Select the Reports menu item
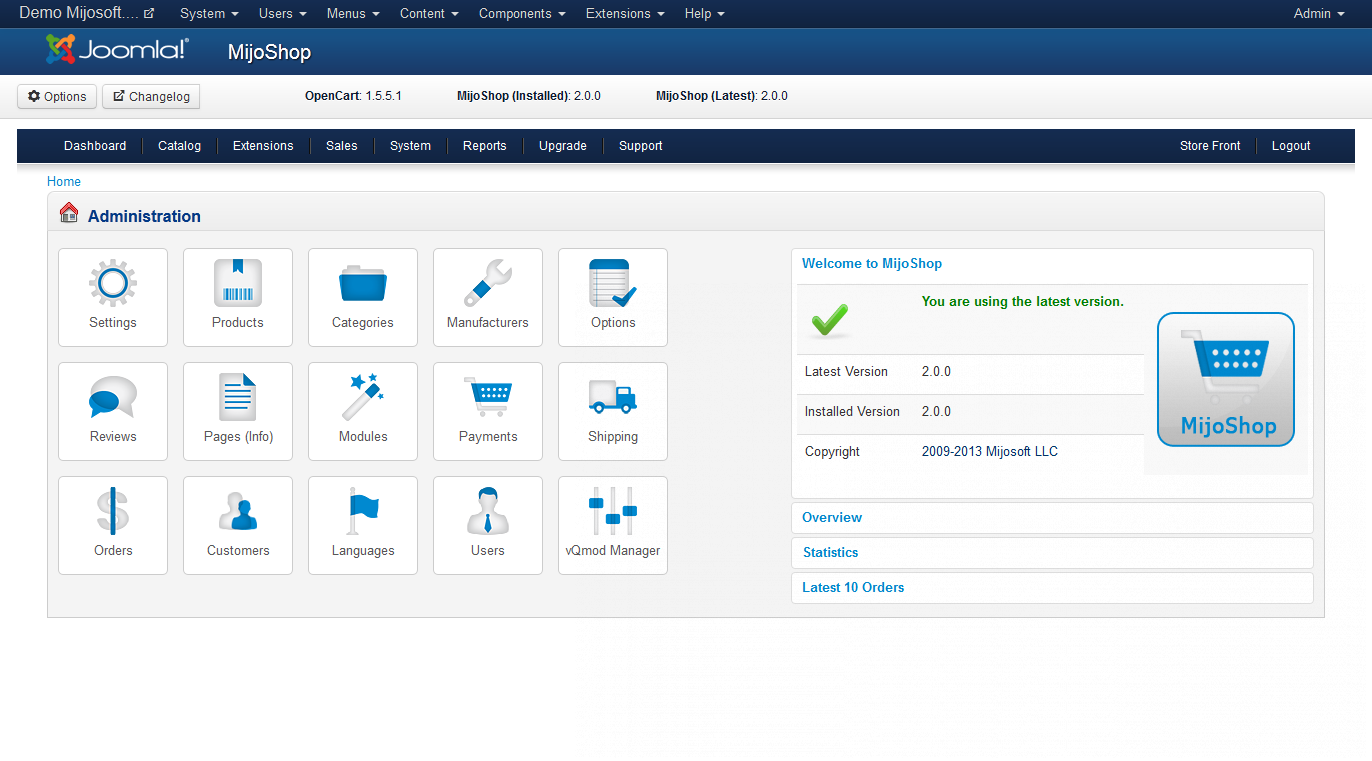Screen dimensions: 1372x761 [x=484, y=146]
